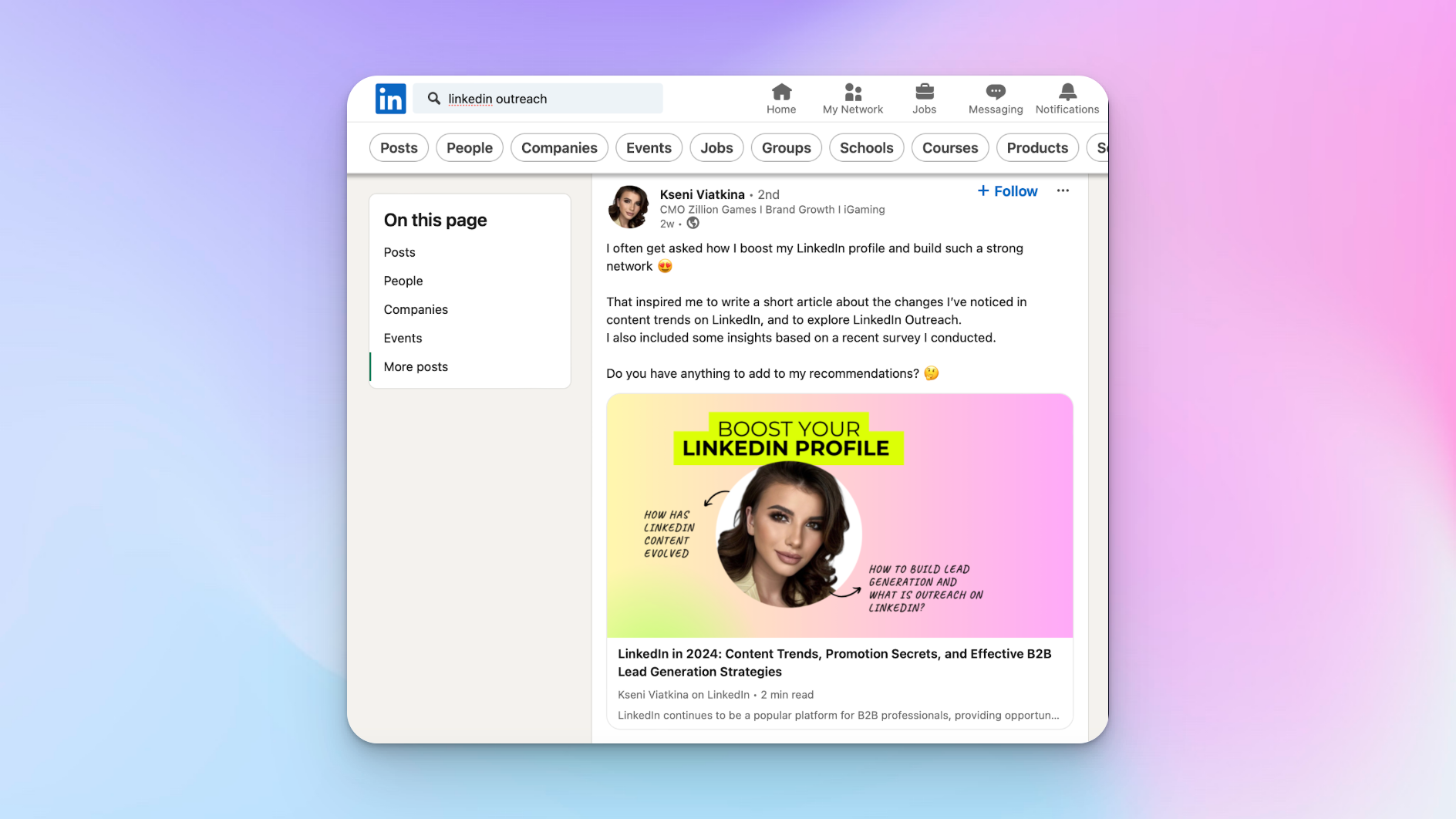Image resolution: width=1456 pixels, height=819 pixels.
Task: Jump to People section in sidebar
Action: coord(403,281)
